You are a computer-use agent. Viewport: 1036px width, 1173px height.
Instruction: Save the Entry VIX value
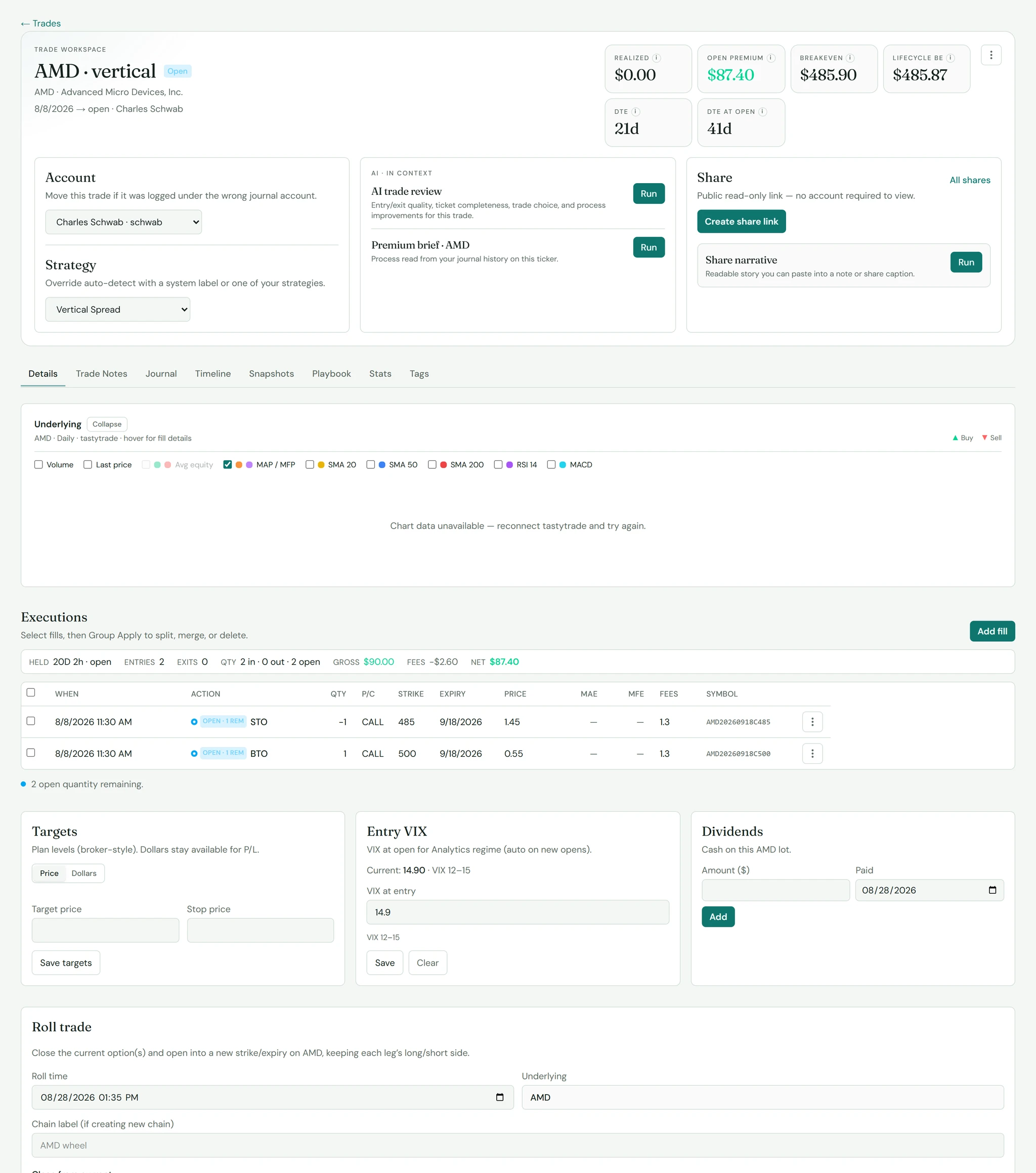384,963
